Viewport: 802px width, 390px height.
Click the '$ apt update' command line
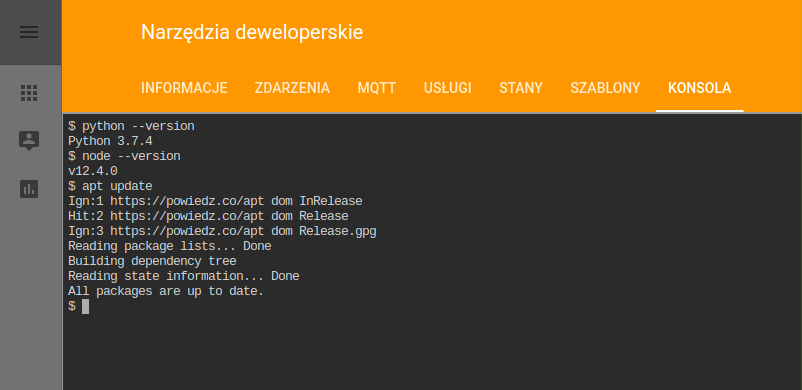tap(110, 186)
